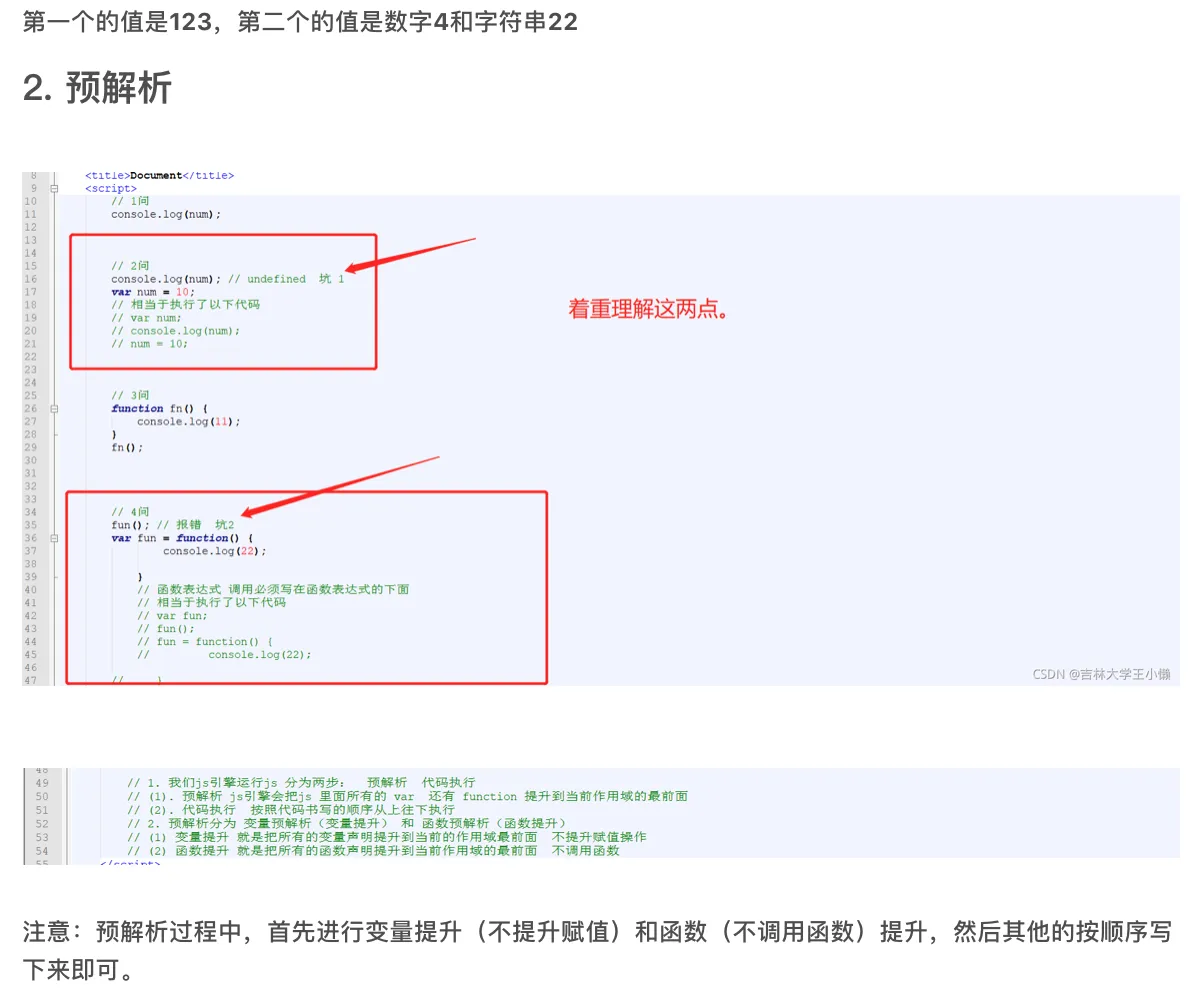
Task: Toggle the red box around the 2问 code
Action: point(222,301)
